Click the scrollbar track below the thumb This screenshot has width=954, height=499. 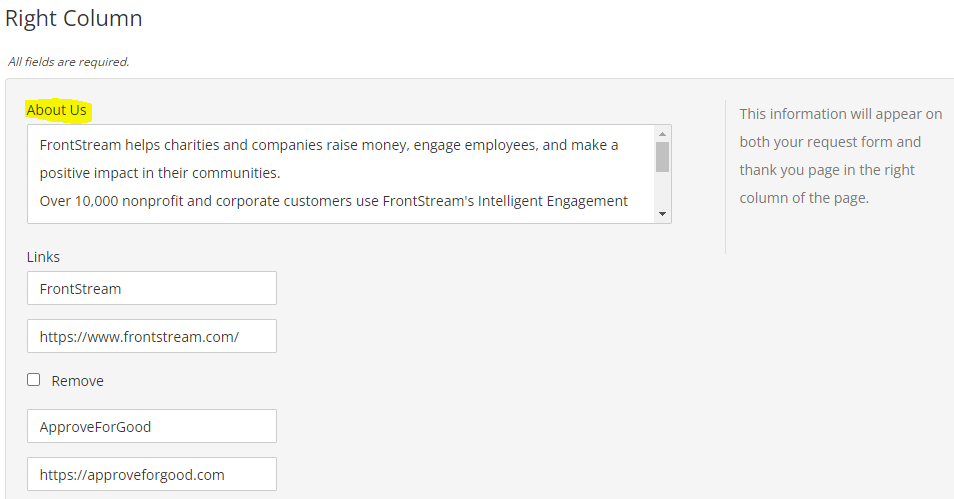point(663,190)
